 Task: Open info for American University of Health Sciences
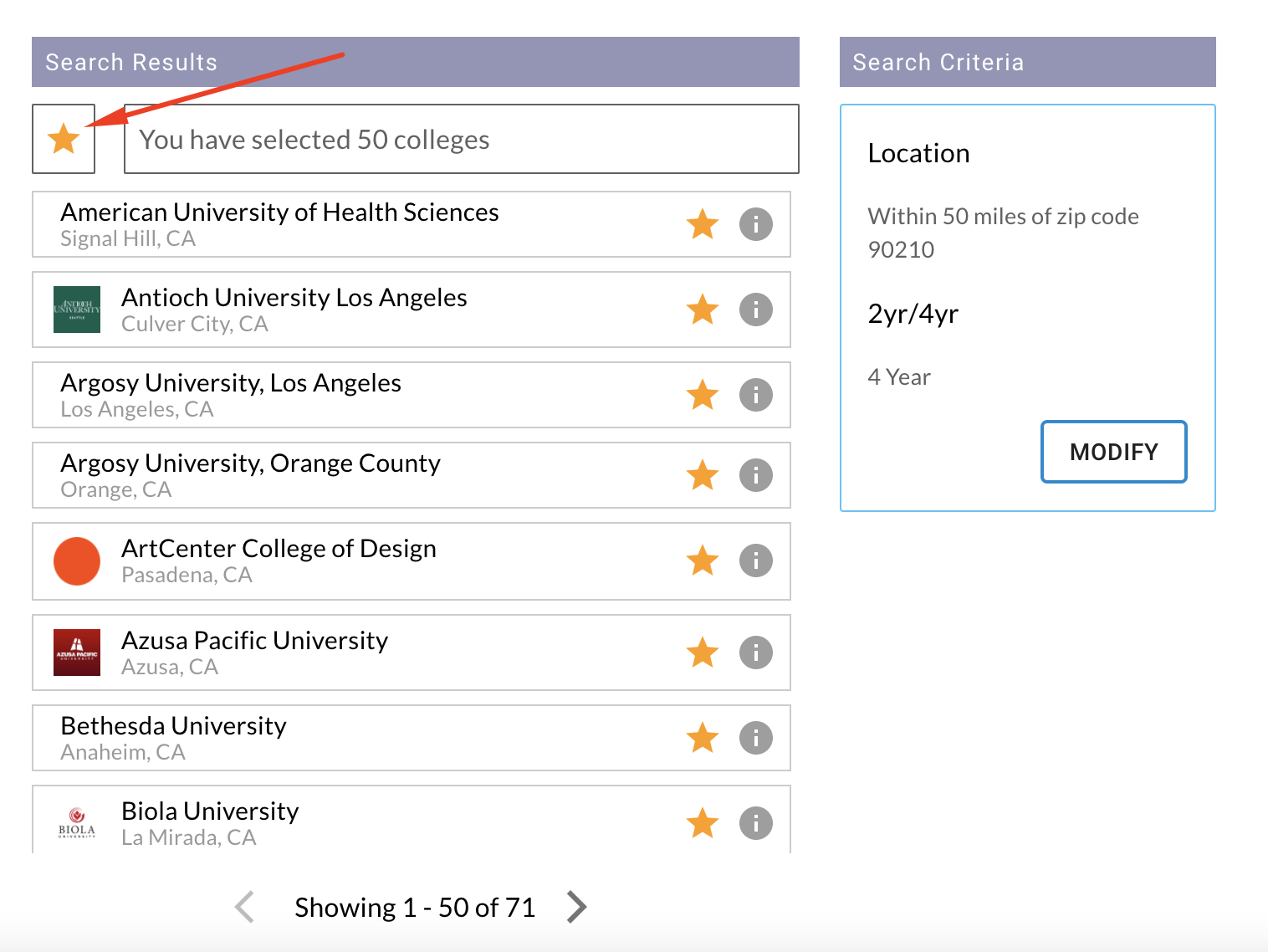(x=756, y=224)
